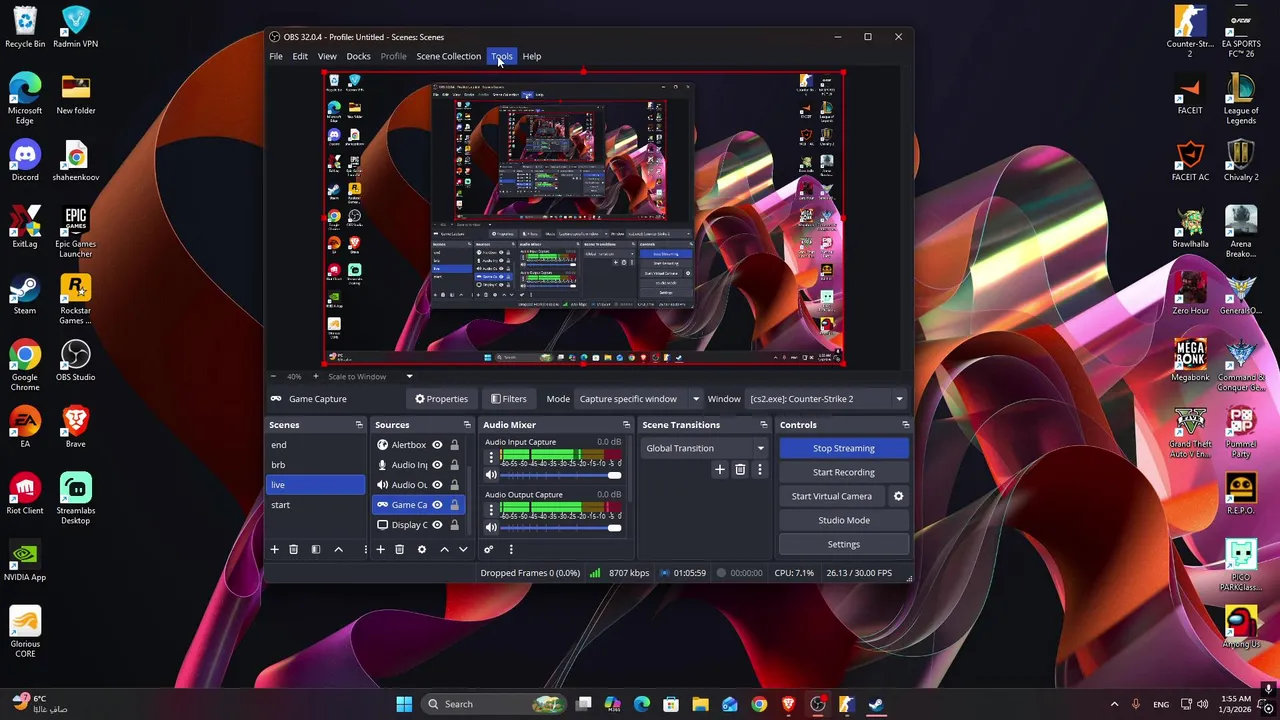The height and width of the screenshot is (720, 1280).
Task: Delete selected source using Sources trash icon
Action: (x=399, y=549)
